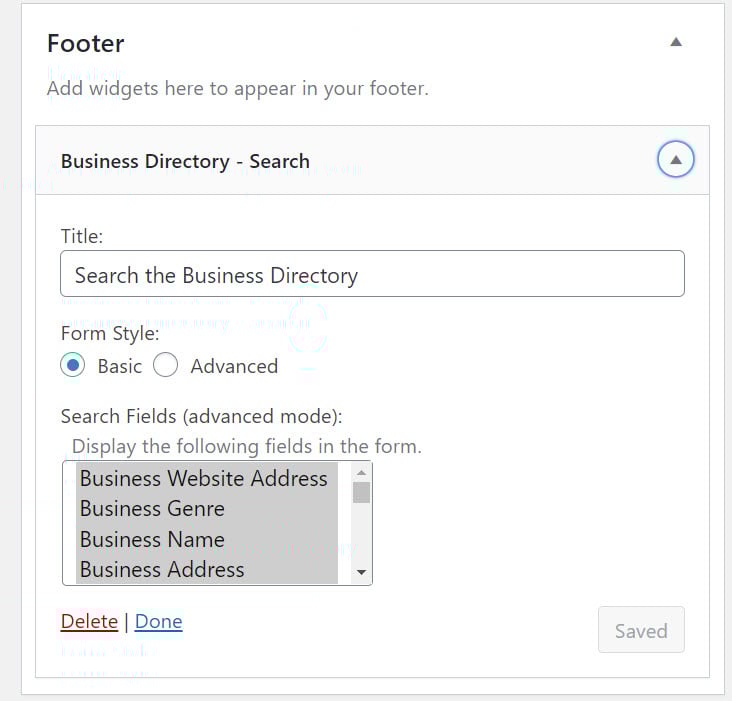Collapse the Footer widget area arrow
The width and height of the screenshot is (732, 701).
pos(676,42)
